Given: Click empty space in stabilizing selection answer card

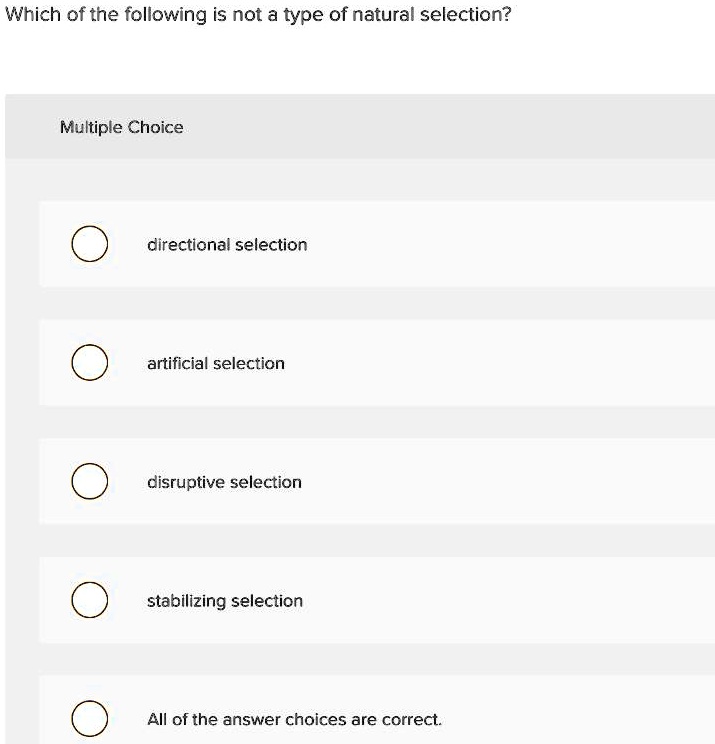Looking at the screenshot, I should [x=520, y=601].
